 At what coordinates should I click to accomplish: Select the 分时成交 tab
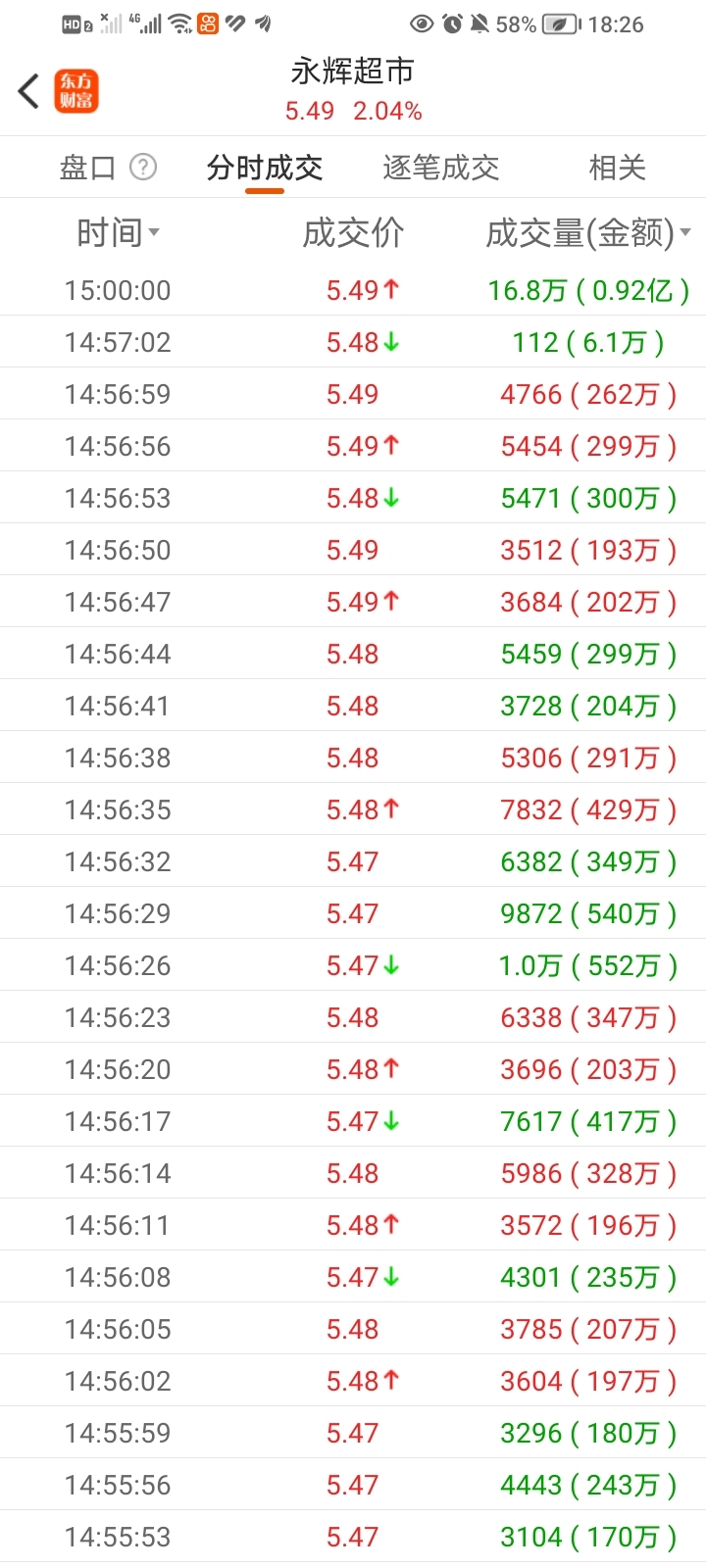click(265, 168)
